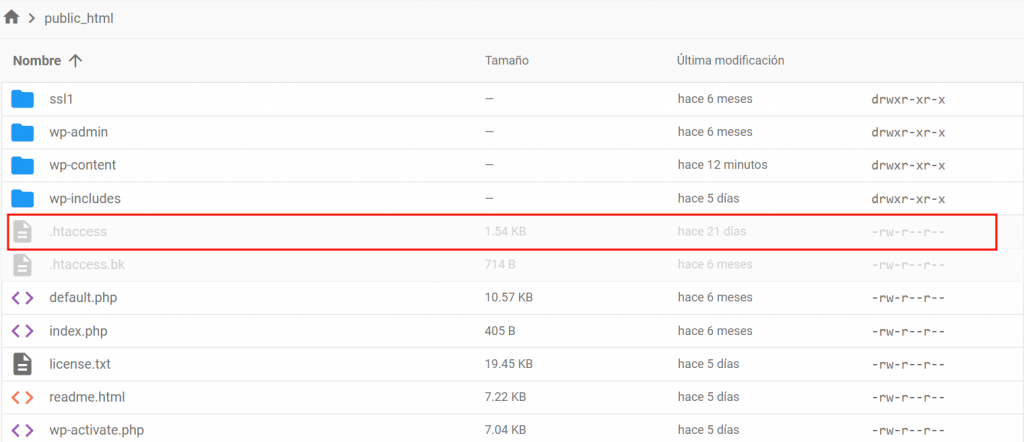Click the wp-includes folder icon

pyautogui.click(x=22, y=198)
